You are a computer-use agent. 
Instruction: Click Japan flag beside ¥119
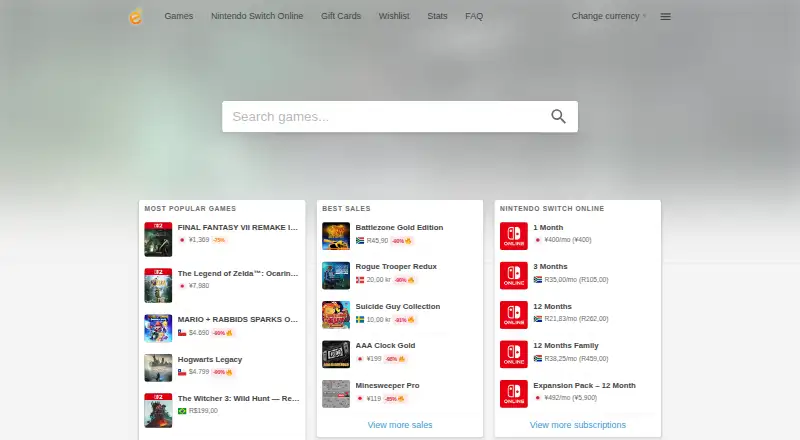[x=360, y=398]
